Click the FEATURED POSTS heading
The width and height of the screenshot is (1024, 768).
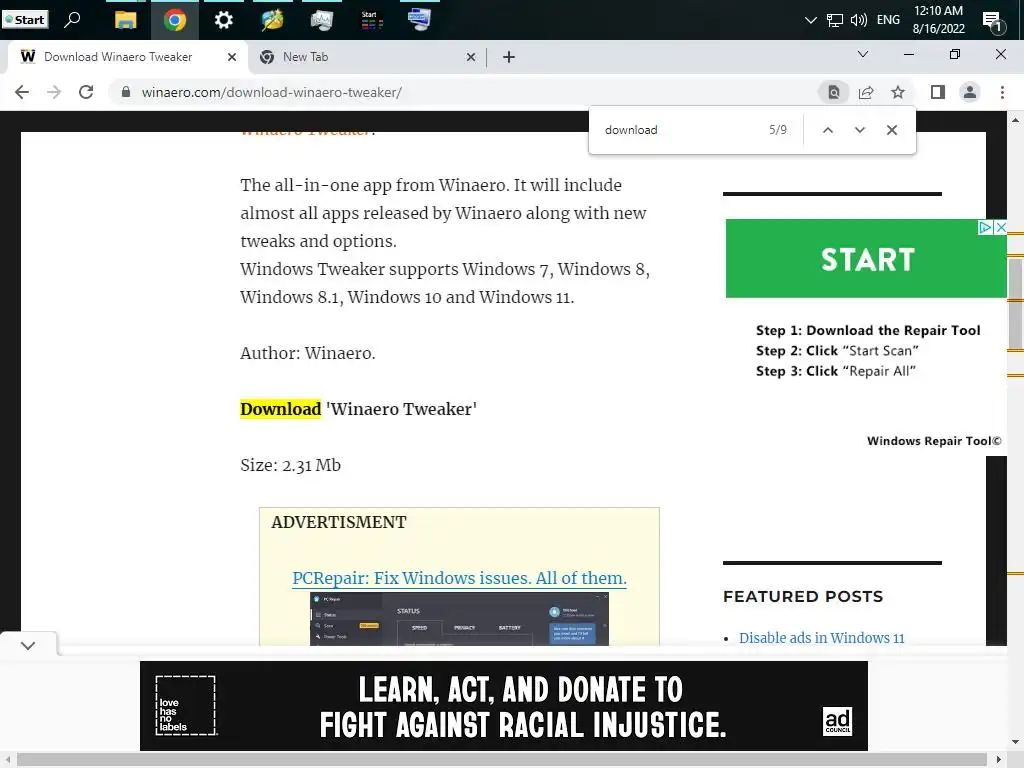(x=803, y=596)
